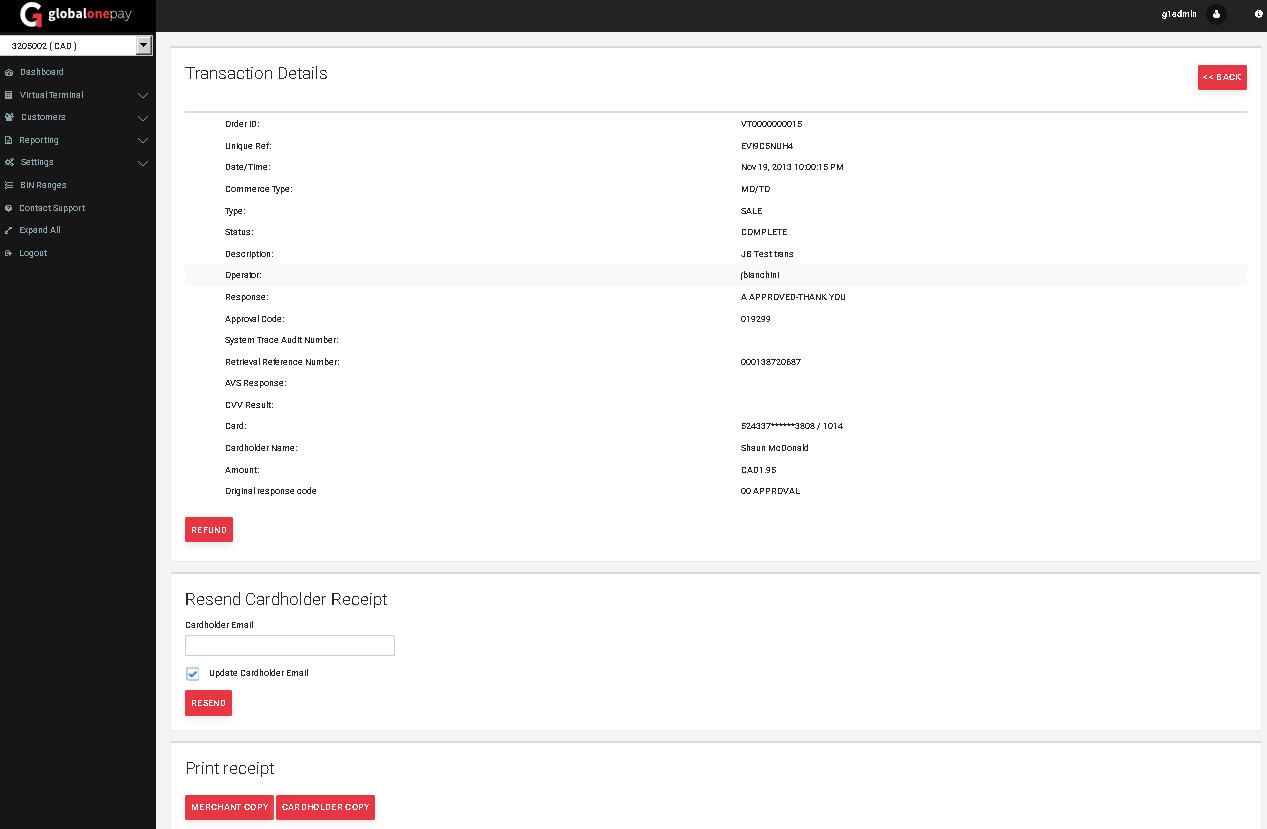Open Settings in the sidebar
The image size is (1267, 829).
click(x=37, y=162)
